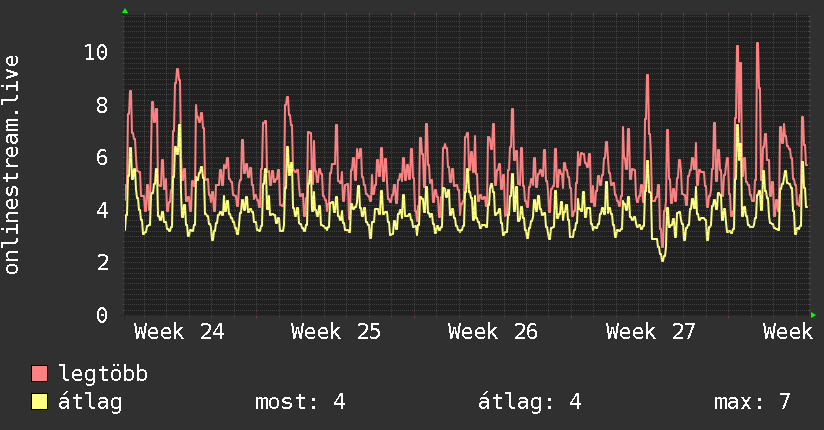Click the y-axis value 0

(x=102, y=315)
